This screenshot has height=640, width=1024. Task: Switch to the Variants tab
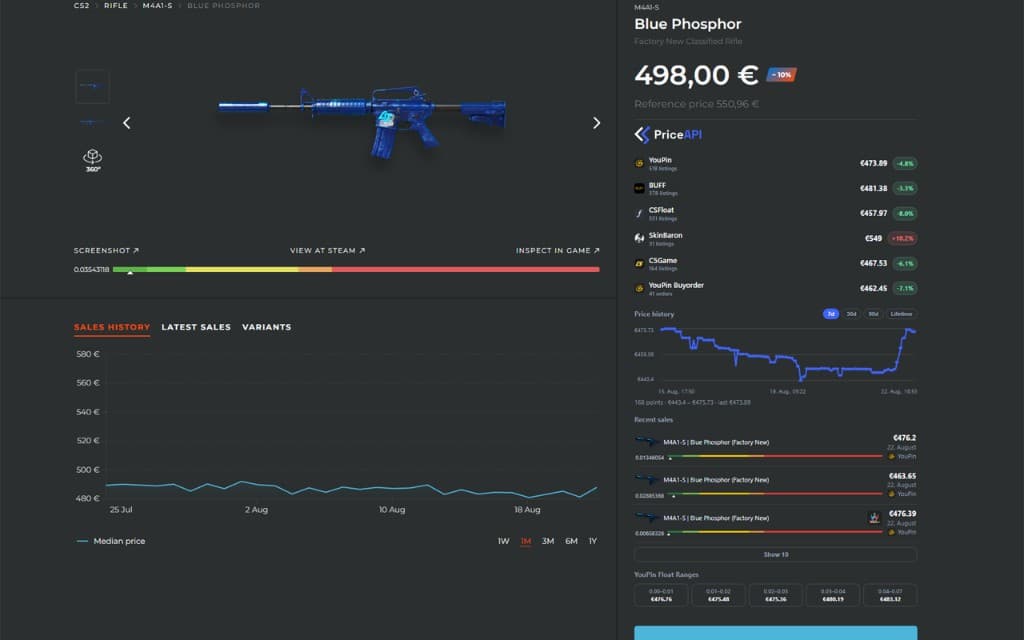266,327
